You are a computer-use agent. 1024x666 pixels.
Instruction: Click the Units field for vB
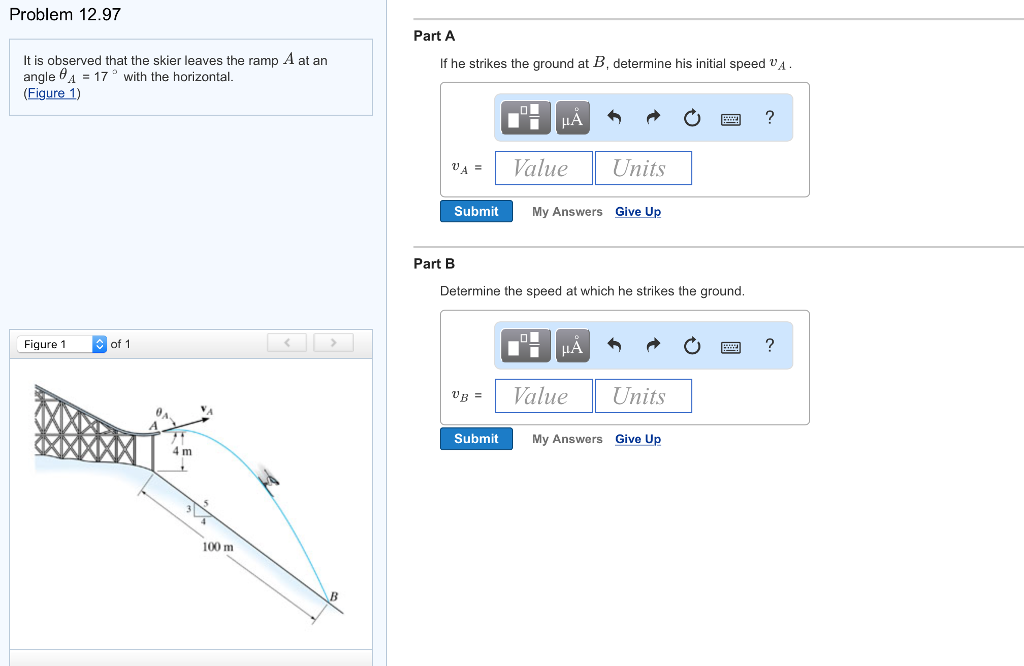643,395
